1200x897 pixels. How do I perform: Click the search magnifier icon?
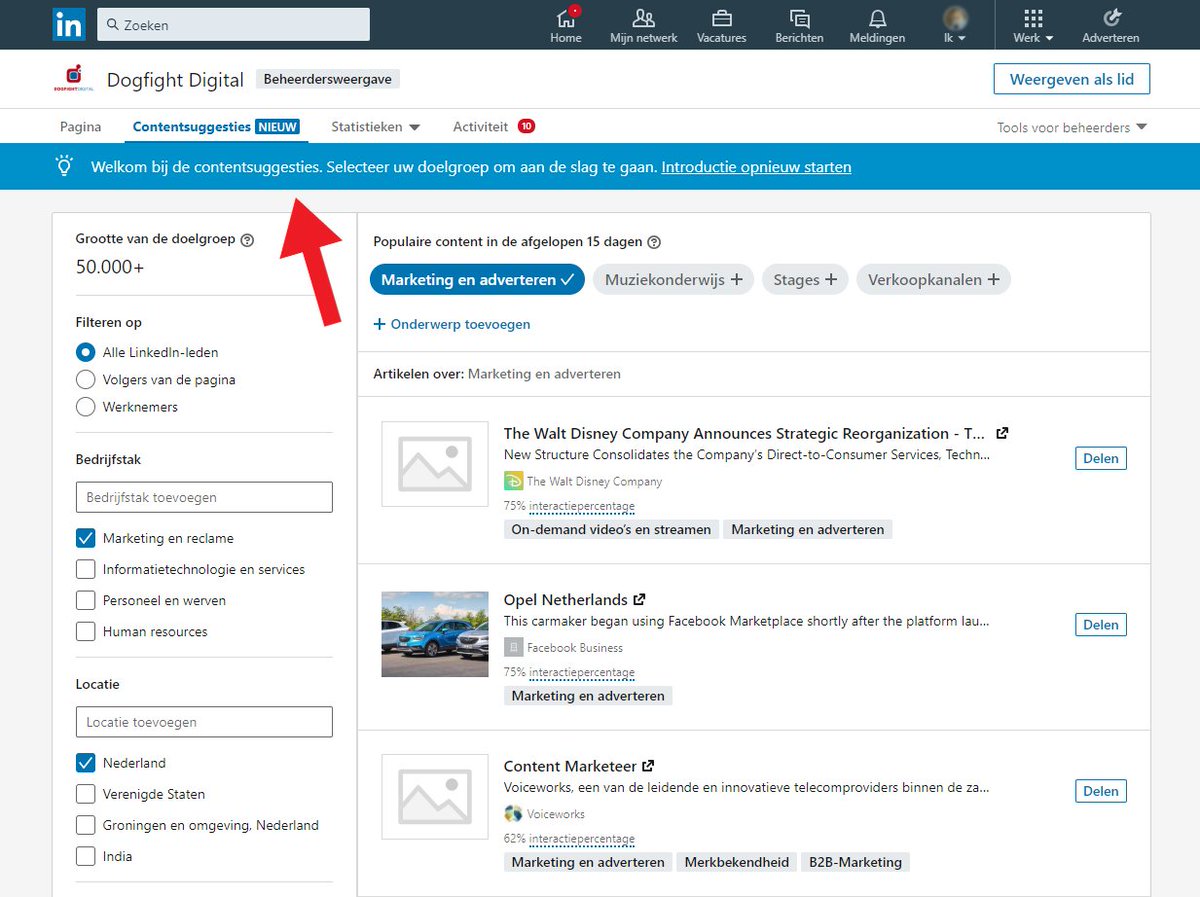[113, 25]
